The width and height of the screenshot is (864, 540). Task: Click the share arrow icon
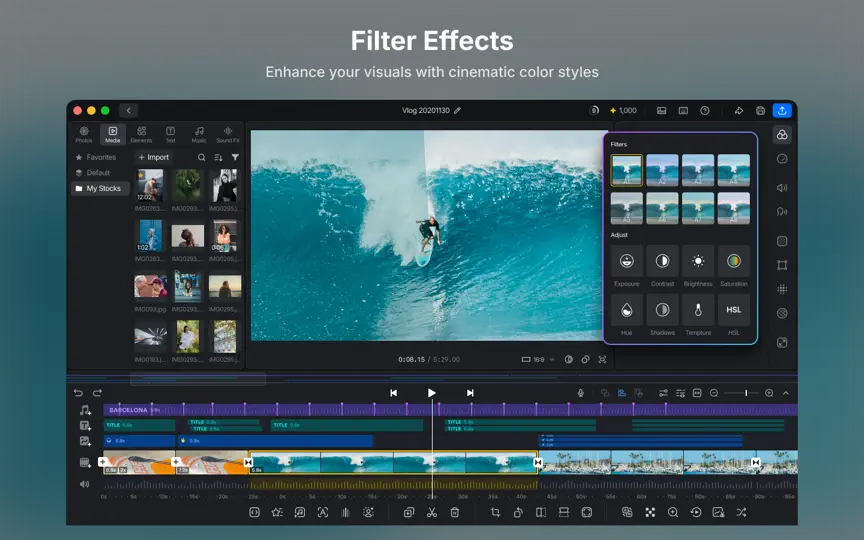tap(739, 110)
